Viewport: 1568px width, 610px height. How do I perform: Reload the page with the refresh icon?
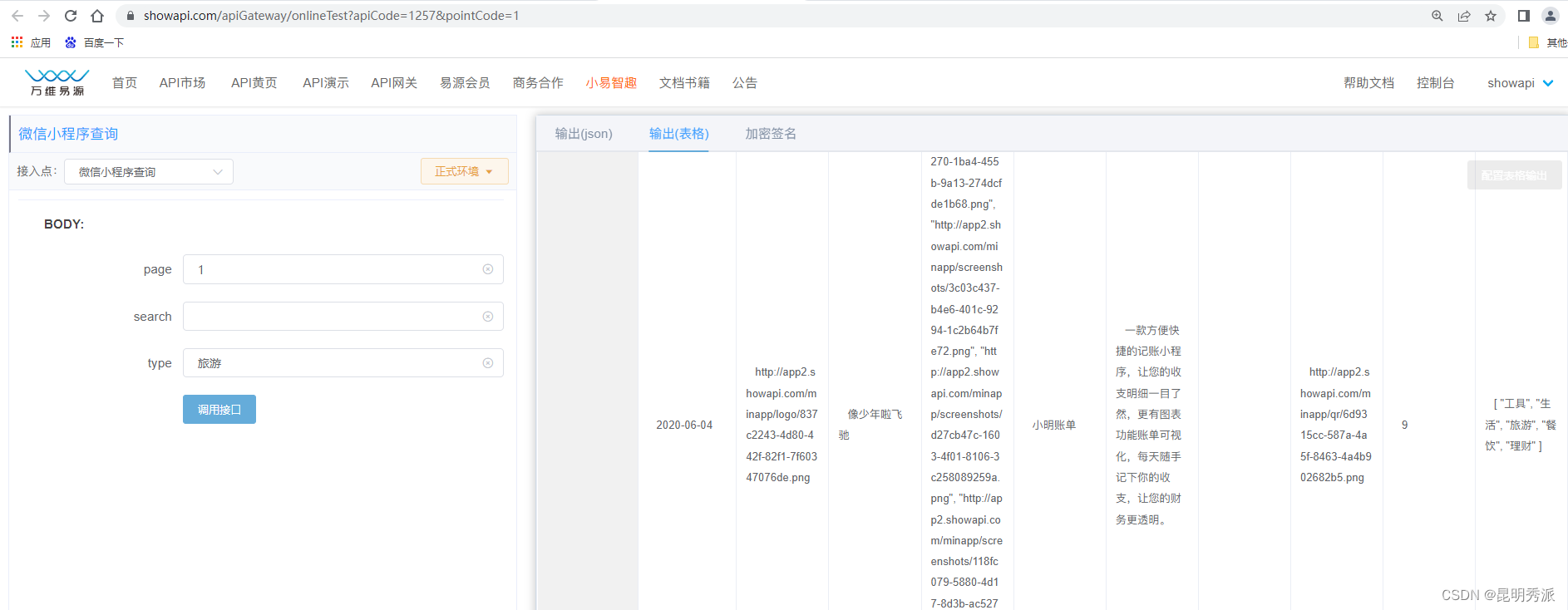click(71, 16)
